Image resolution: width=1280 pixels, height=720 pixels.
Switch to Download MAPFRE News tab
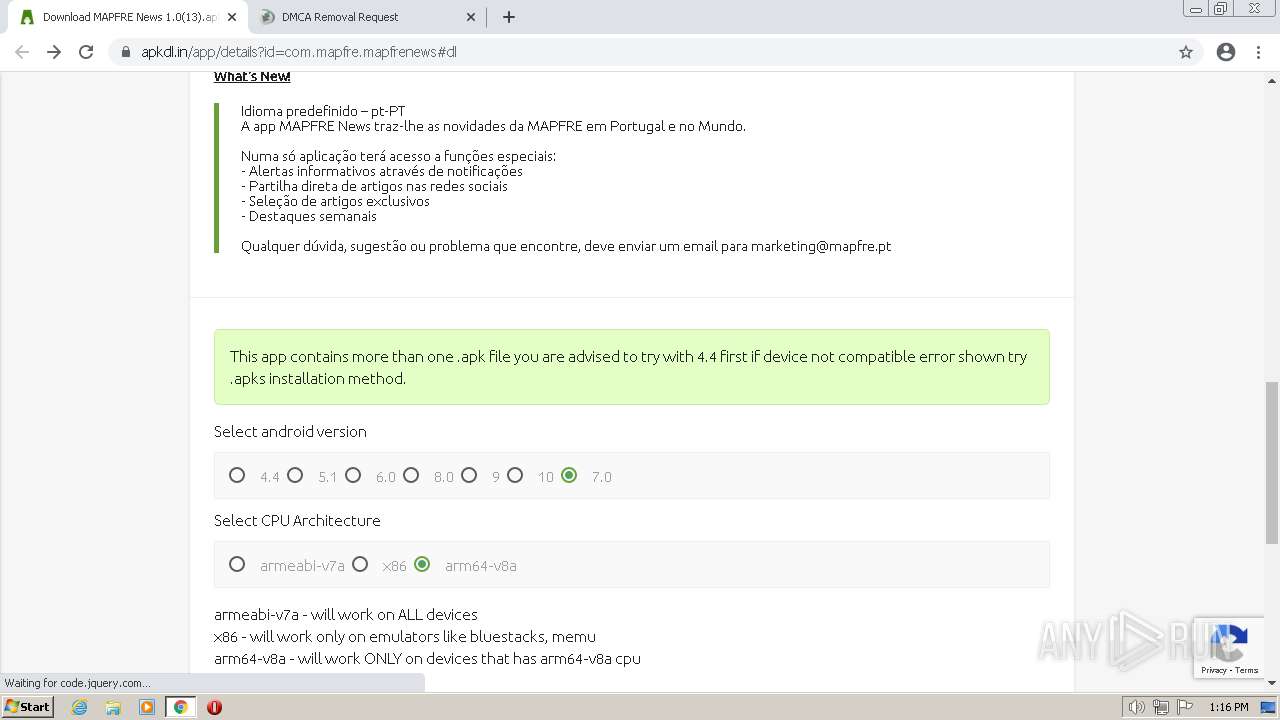[128, 17]
